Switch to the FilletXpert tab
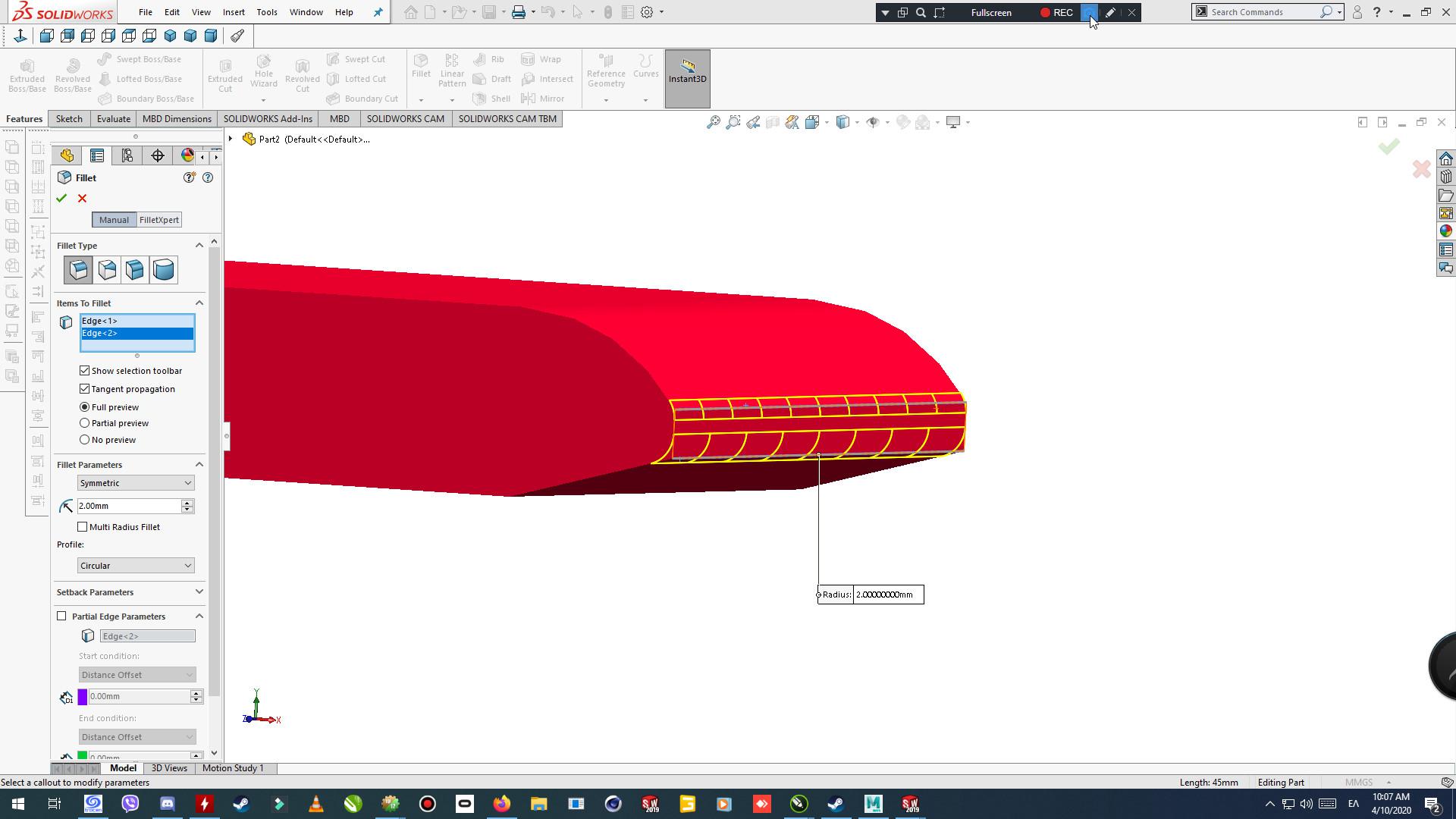Screen dimensions: 1456x819 coord(159,219)
